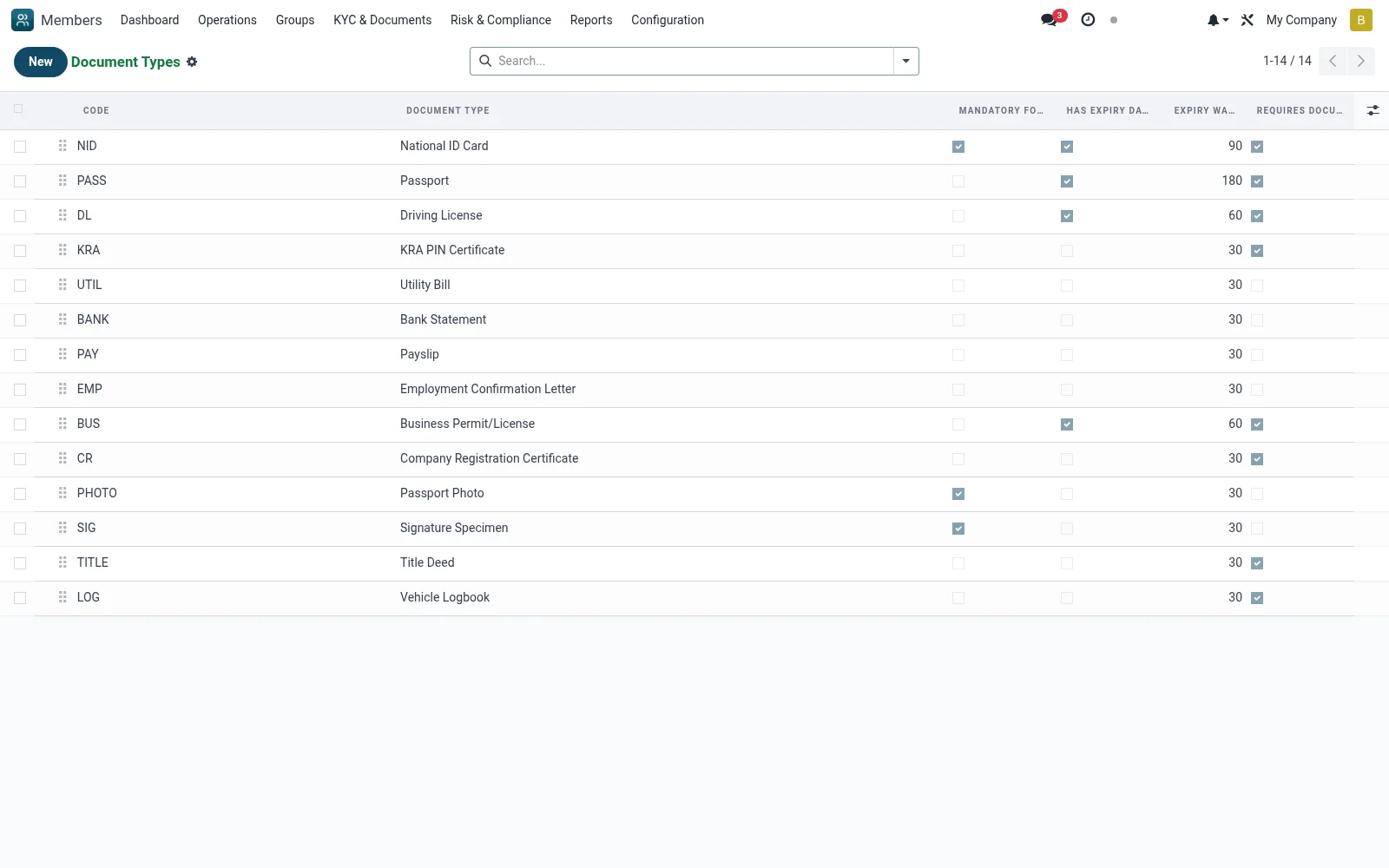Click the 1-14 / 14 pager counter
The image size is (1389, 868).
(x=1287, y=61)
